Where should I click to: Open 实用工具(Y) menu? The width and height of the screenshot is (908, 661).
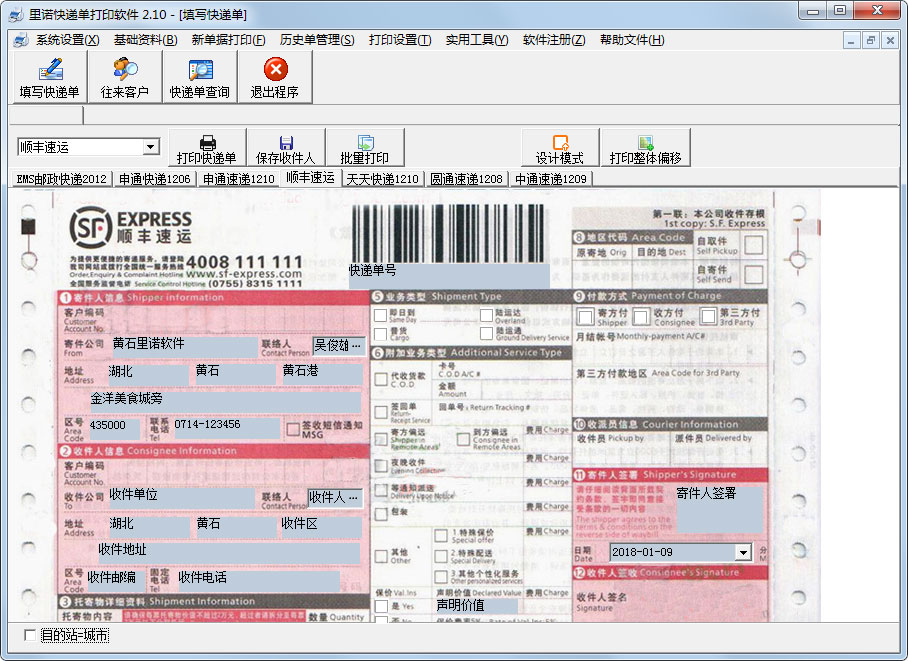(x=477, y=40)
